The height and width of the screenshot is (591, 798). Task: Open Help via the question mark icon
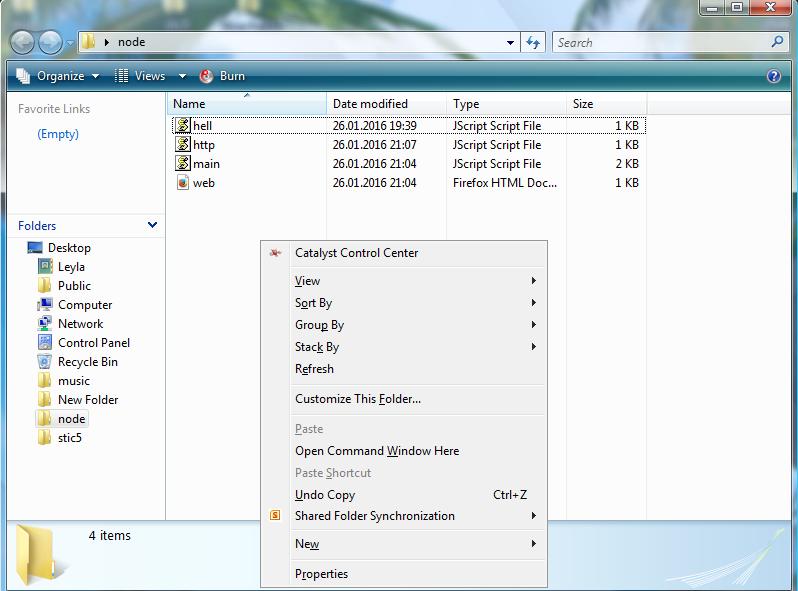[774, 76]
